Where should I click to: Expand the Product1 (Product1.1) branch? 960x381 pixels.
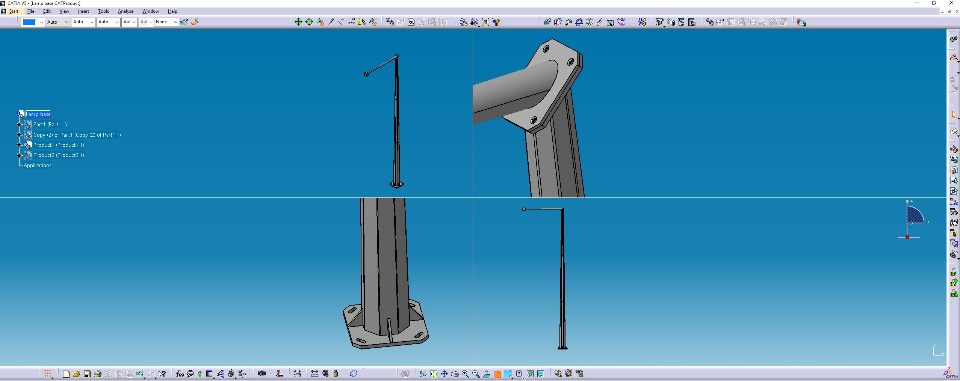20,145
